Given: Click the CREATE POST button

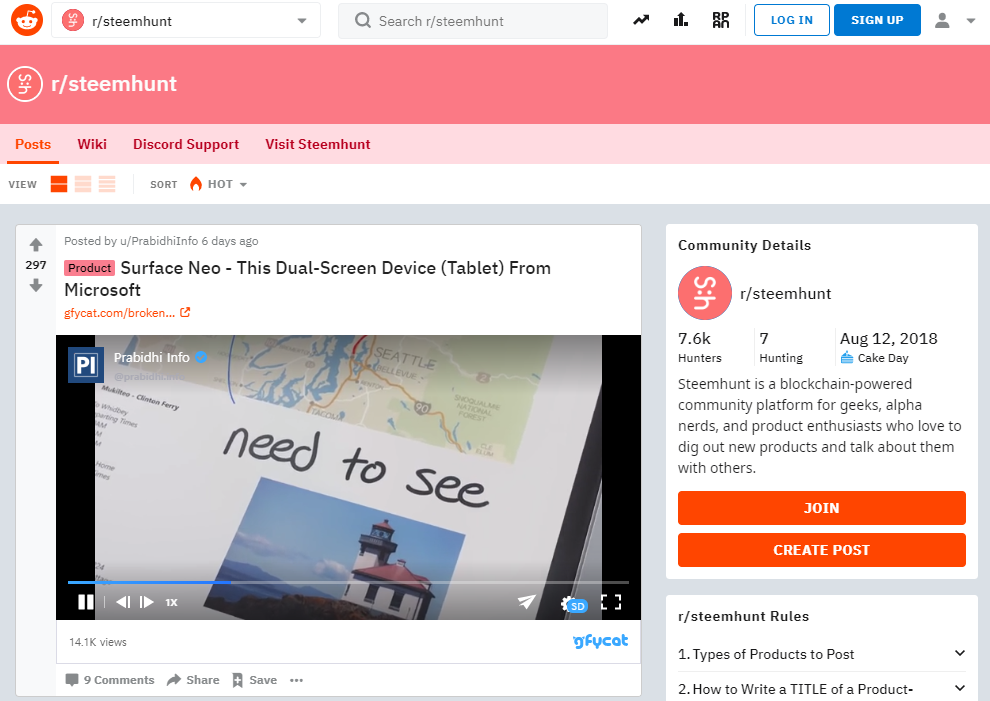Looking at the screenshot, I should (x=821, y=550).
